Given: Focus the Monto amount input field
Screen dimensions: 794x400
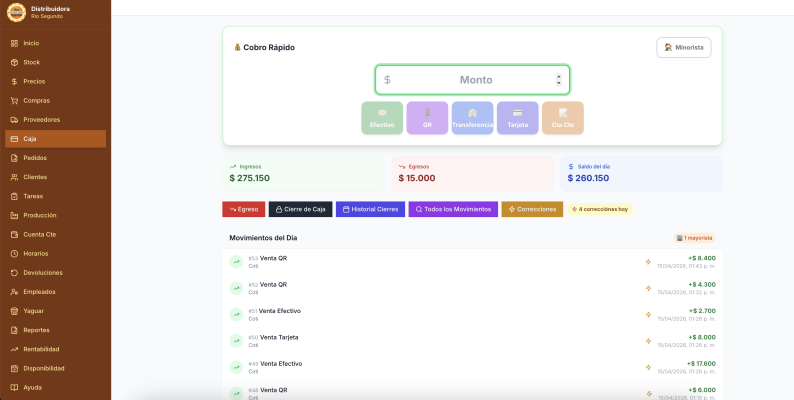Looking at the screenshot, I should [472, 80].
